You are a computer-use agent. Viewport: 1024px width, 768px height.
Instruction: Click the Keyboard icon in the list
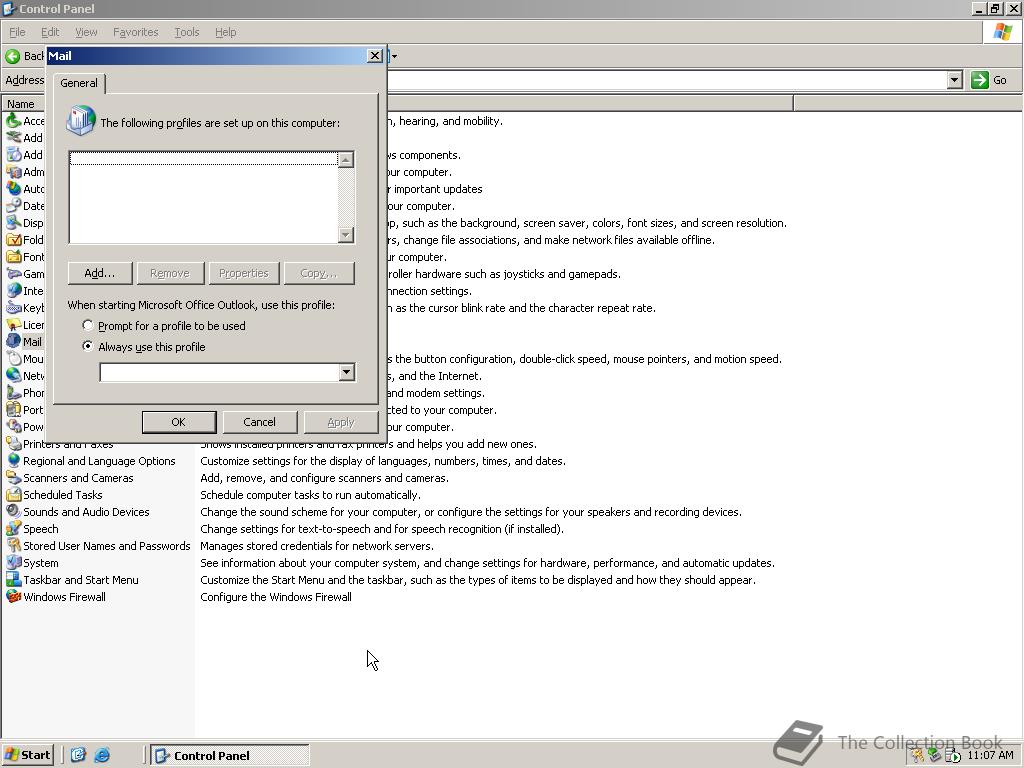[x=13, y=308]
